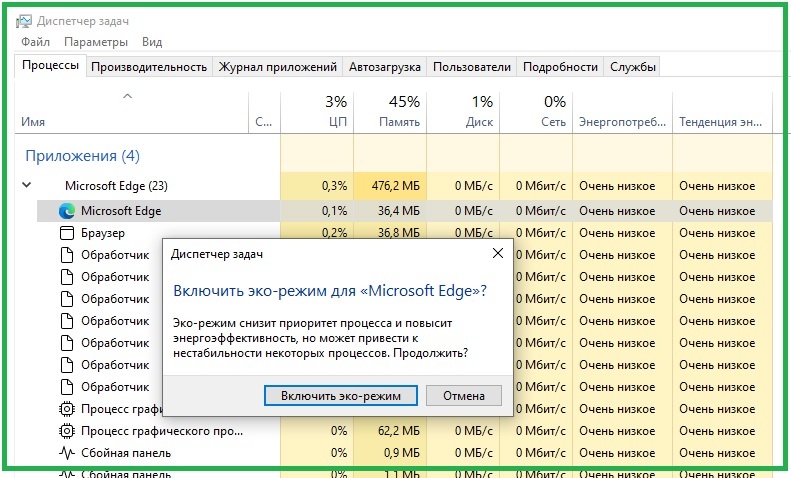
Task: Sort by ЦП 3% column header
Action: point(317,112)
